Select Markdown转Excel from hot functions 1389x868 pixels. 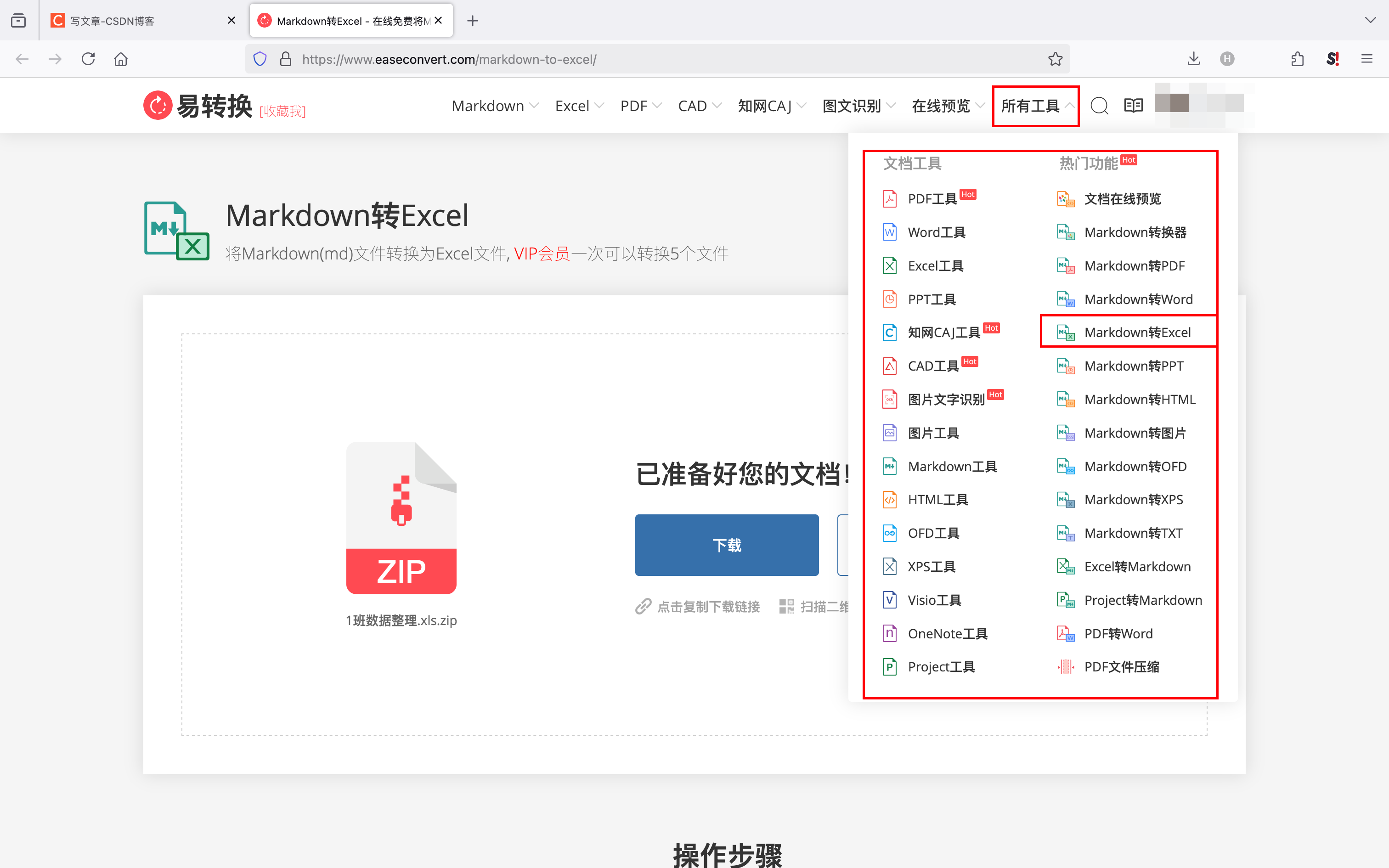[1136, 333]
